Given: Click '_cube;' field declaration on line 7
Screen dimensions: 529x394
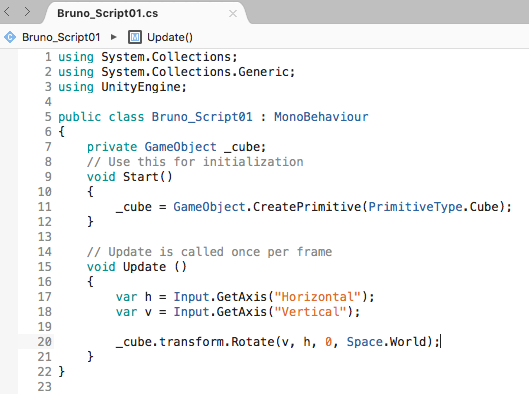Looking at the screenshot, I should point(245,147).
